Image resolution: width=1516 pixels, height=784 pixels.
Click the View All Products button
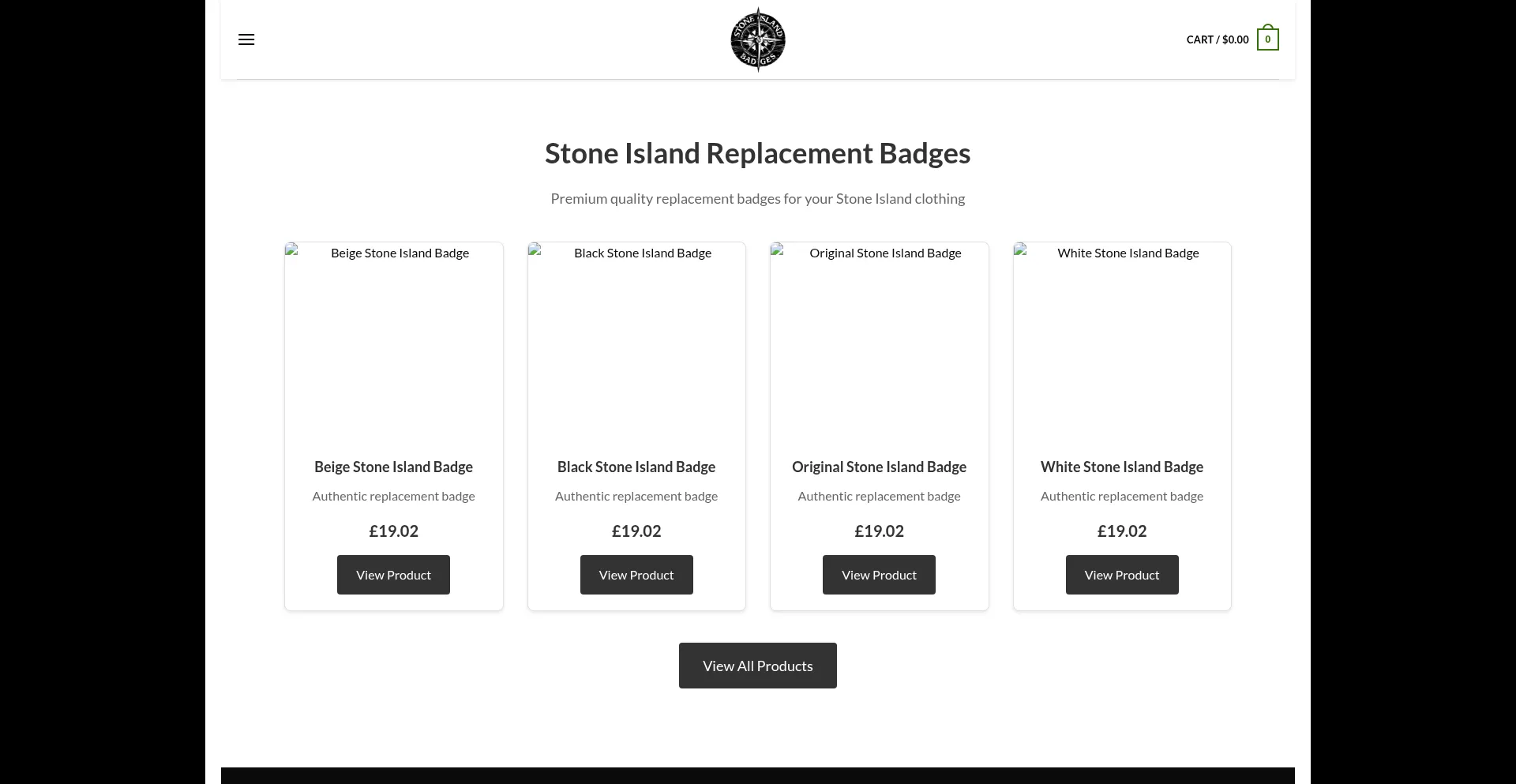[x=757, y=666]
